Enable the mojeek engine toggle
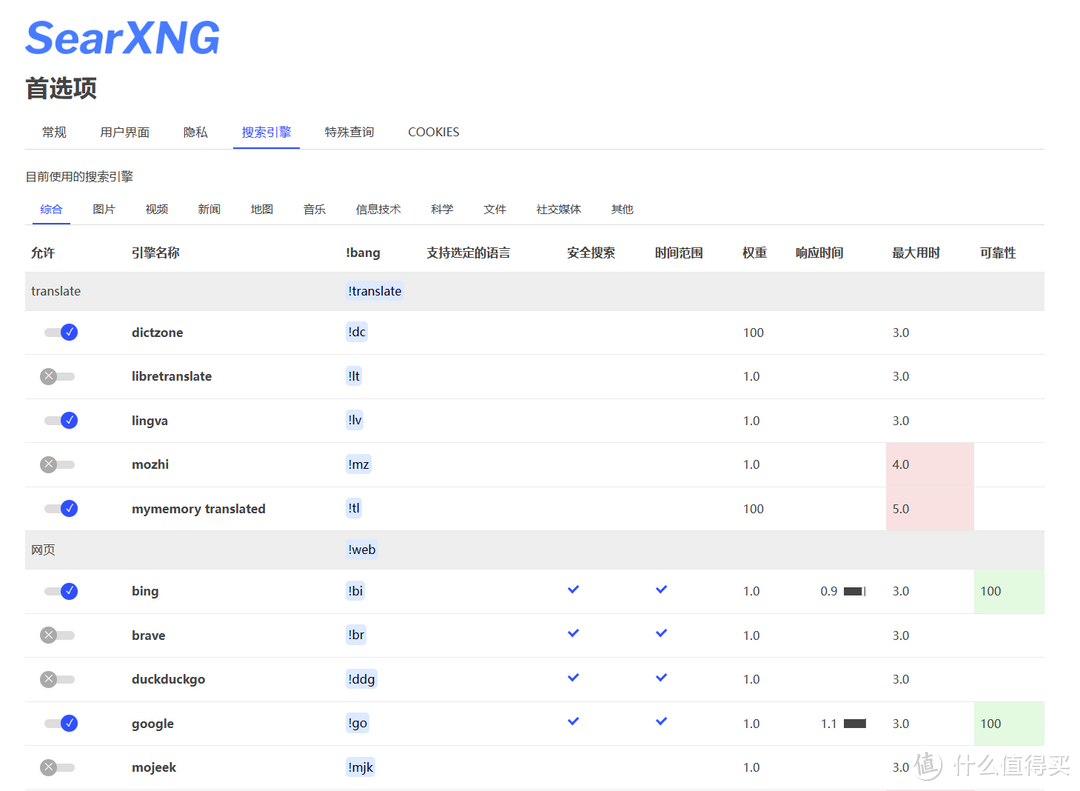Image resolution: width=1080 pixels, height=791 pixels. 58,768
